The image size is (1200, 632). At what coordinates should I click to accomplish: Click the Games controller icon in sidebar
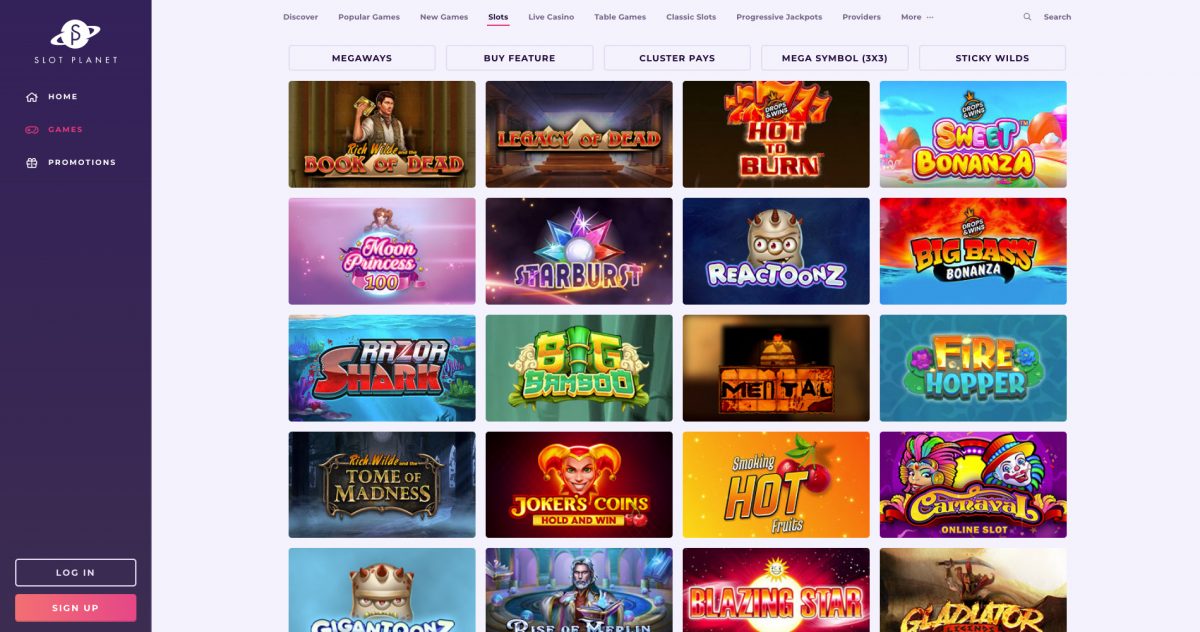click(x=32, y=130)
